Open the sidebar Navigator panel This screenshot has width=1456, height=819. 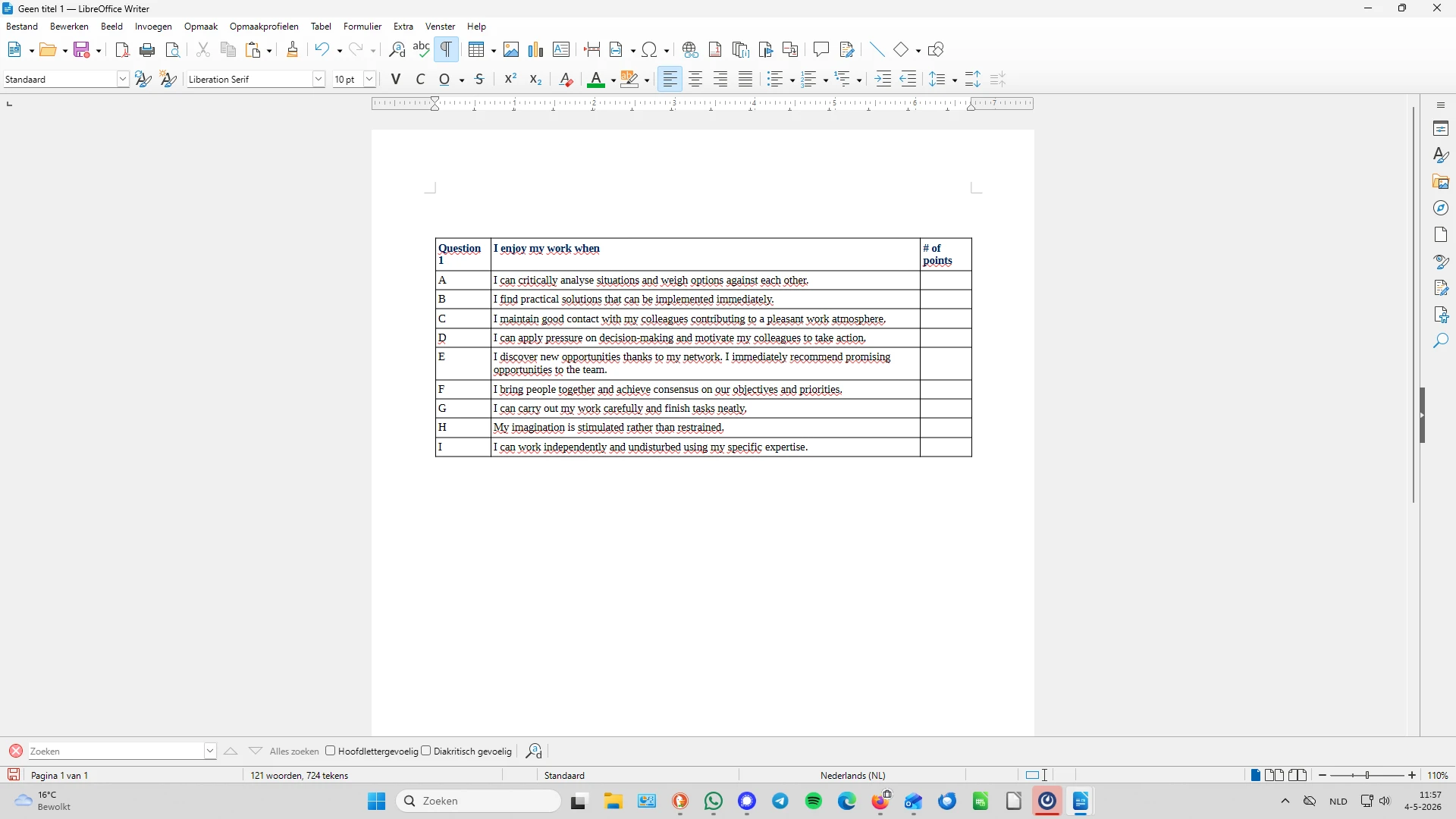click(1441, 209)
